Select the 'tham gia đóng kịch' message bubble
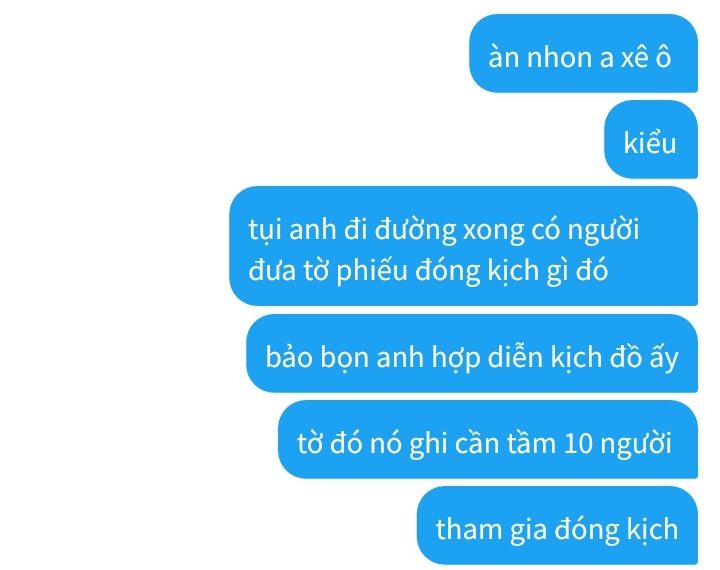 click(557, 525)
